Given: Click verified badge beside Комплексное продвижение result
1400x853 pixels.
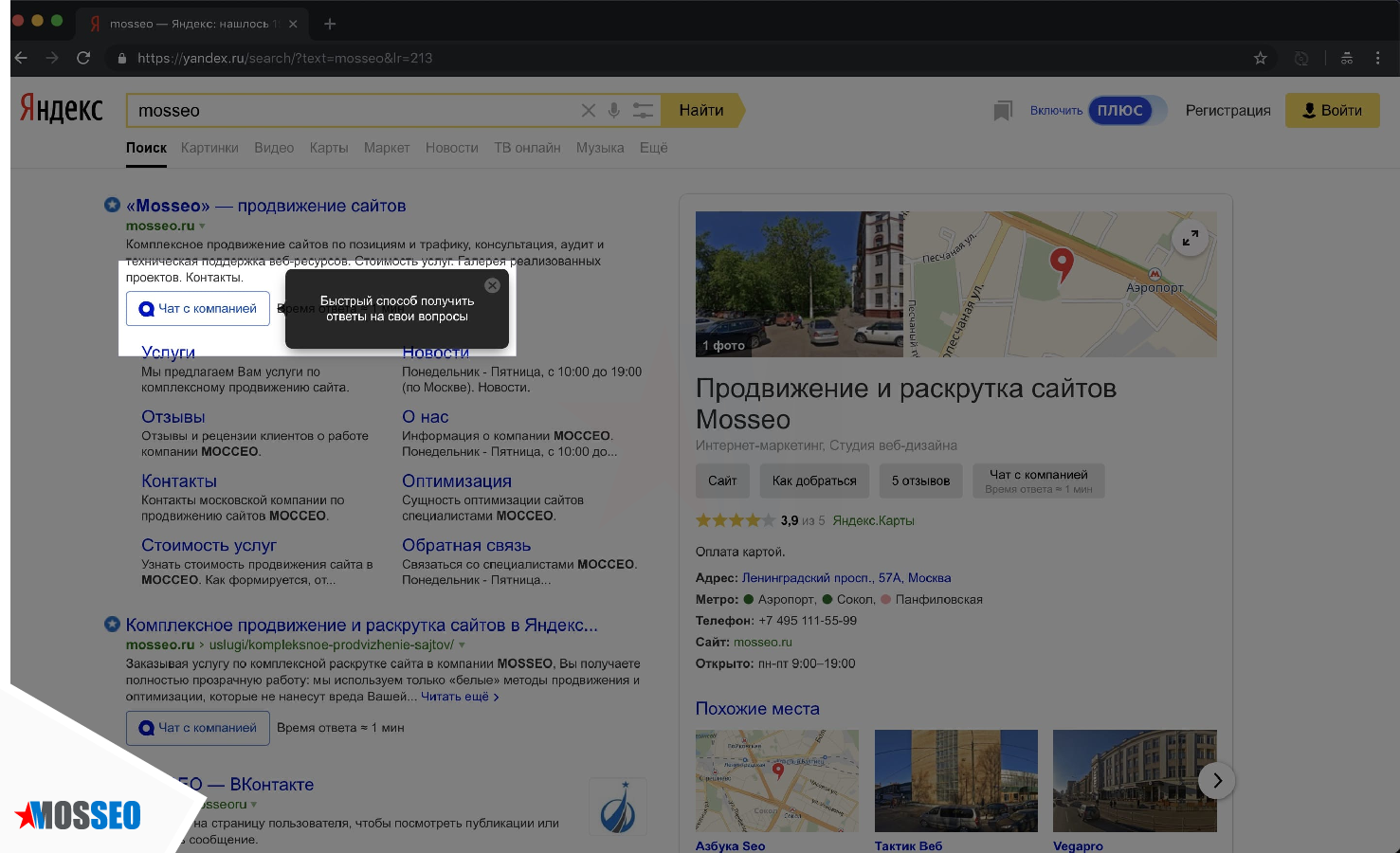Looking at the screenshot, I should point(112,624).
